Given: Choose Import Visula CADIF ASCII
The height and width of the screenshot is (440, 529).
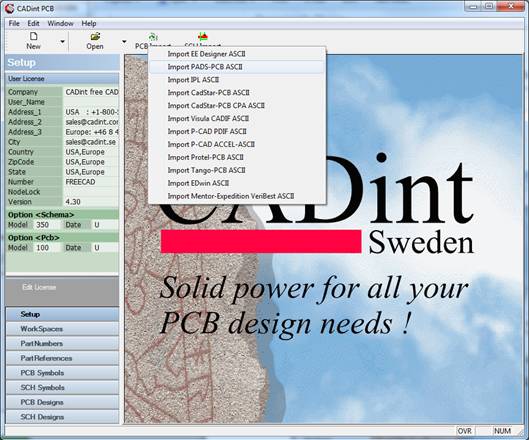Looking at the screenshot, I should click(237, 118).
